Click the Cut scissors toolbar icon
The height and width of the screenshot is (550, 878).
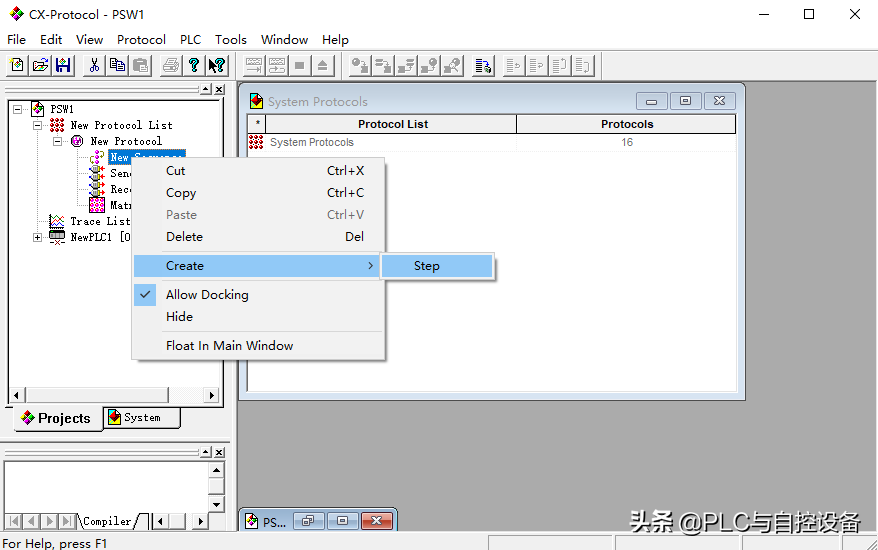click(94, 66)
